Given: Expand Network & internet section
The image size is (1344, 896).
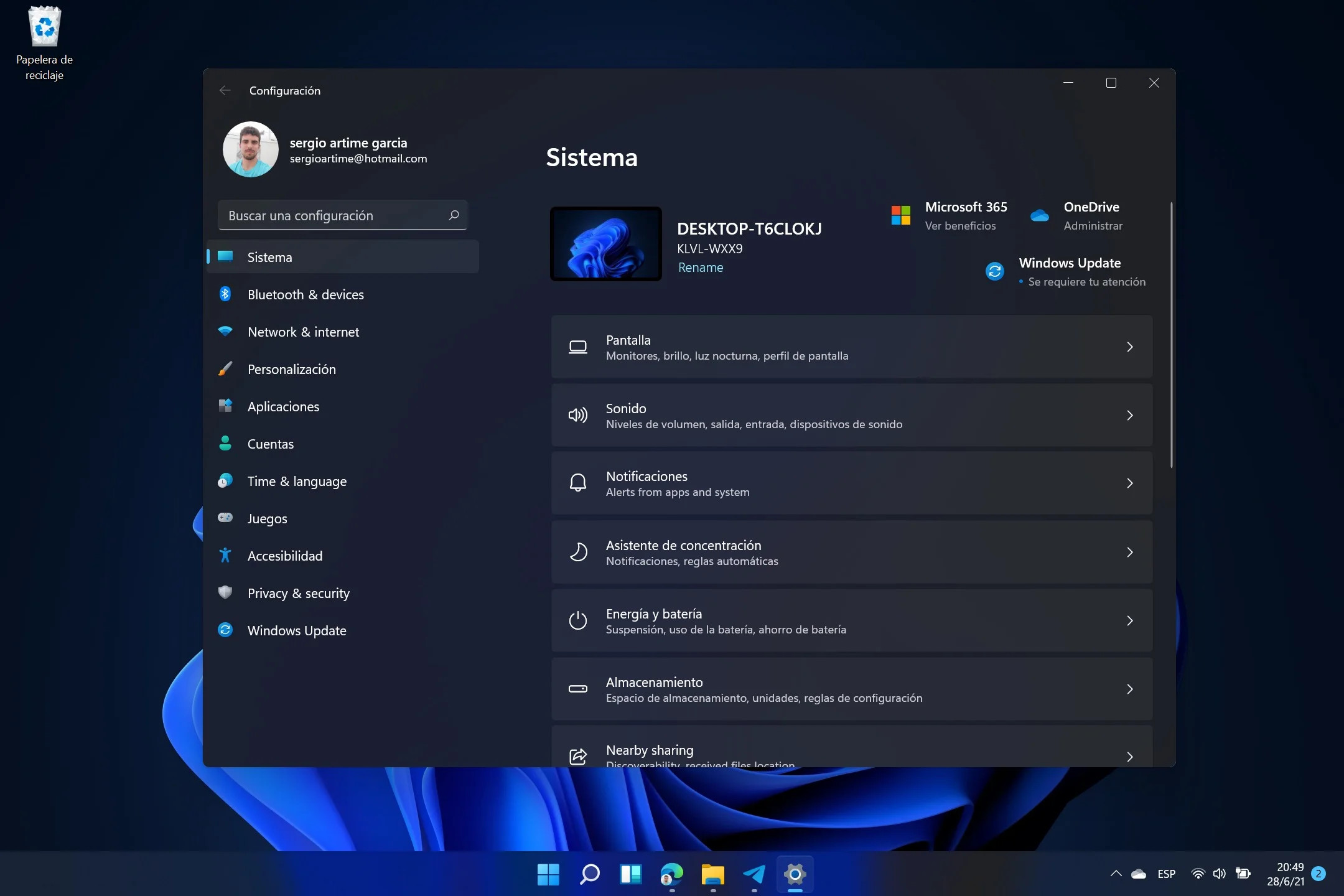Looking at the screenshot, I should point(303,331).
